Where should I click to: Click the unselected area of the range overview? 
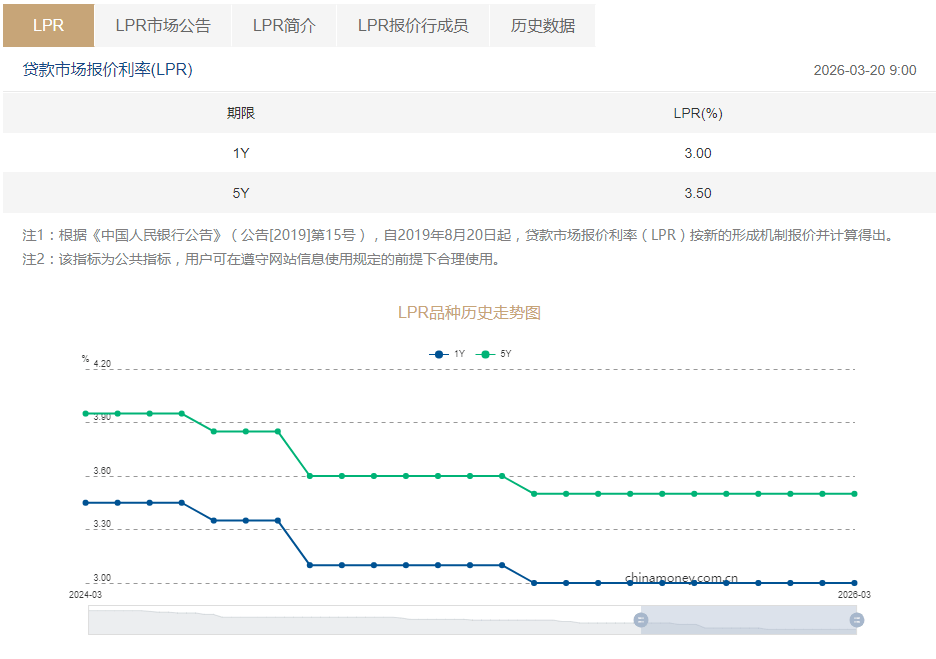point(364,620)
